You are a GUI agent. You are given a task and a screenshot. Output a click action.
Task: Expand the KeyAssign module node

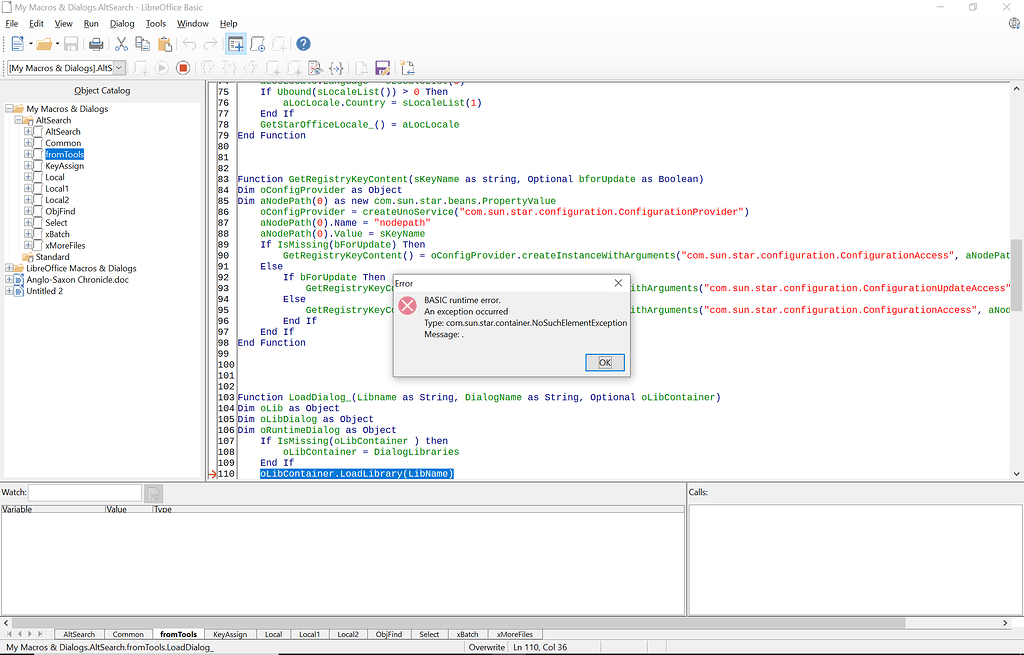coord(29,166)
